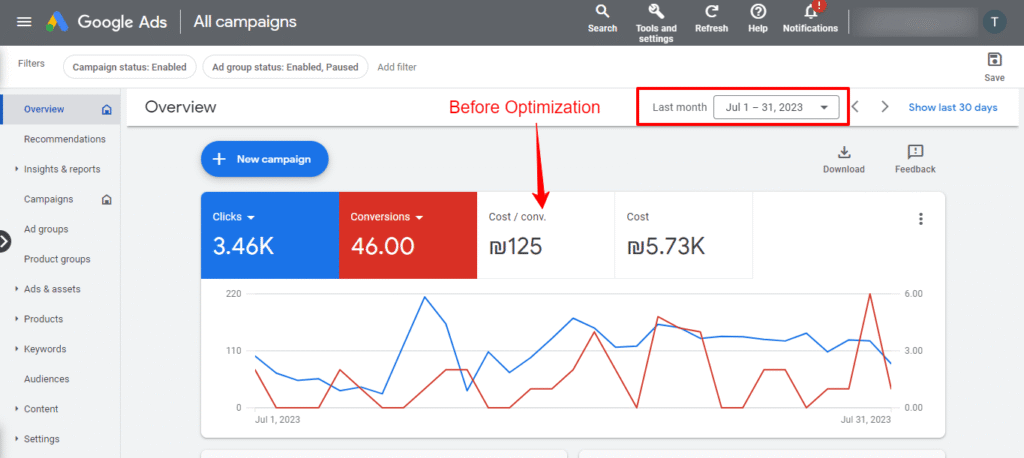The height and width of the screenshot is (458, 1024).
Task: Expand Insights & reports section
Action: point(61,169)
